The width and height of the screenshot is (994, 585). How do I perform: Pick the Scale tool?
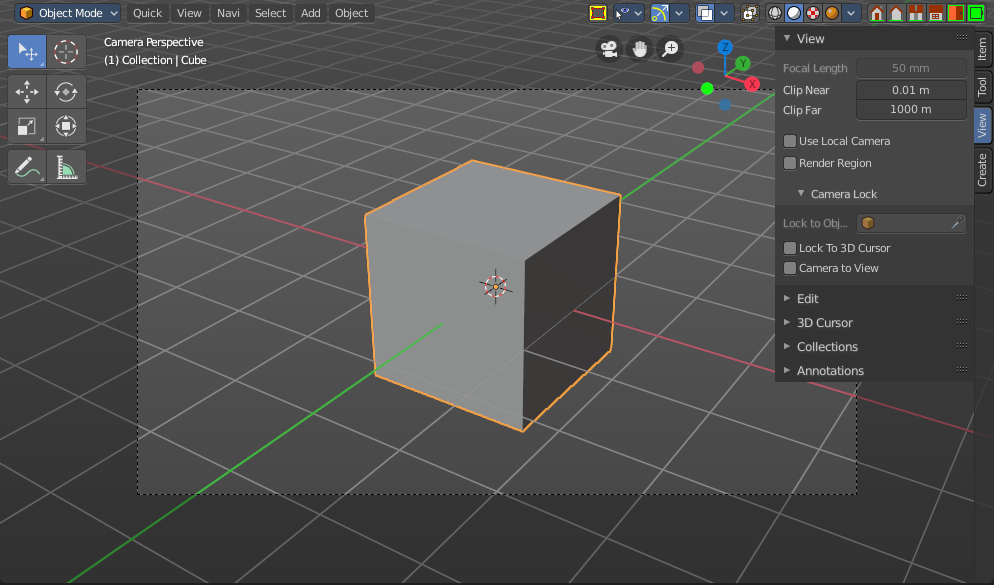coord(27,126)
